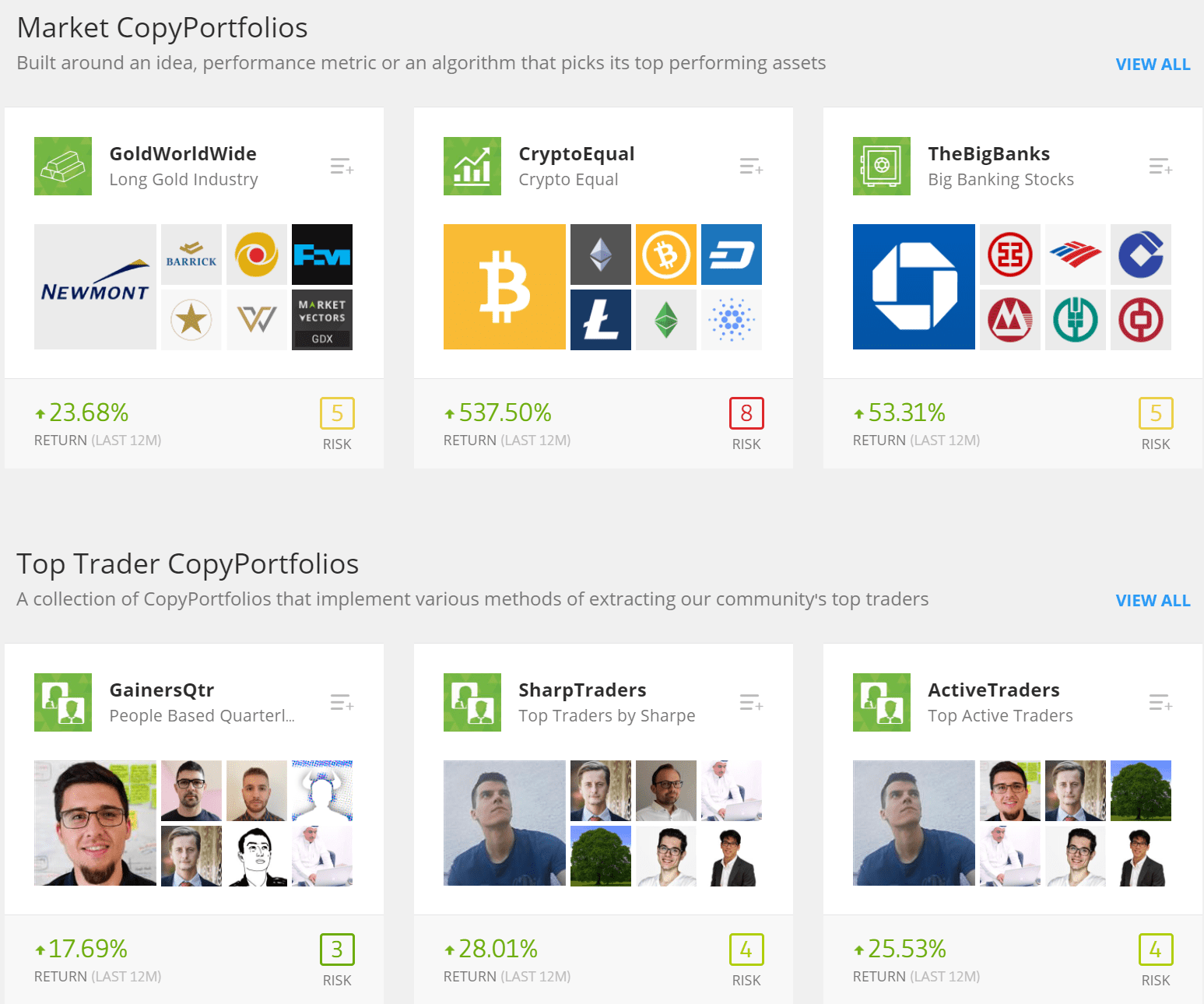The height and width of the screenshot is (1004, 1204).
Task: Open the GoldWorldWide portfolio title
Action: point(183,154)
